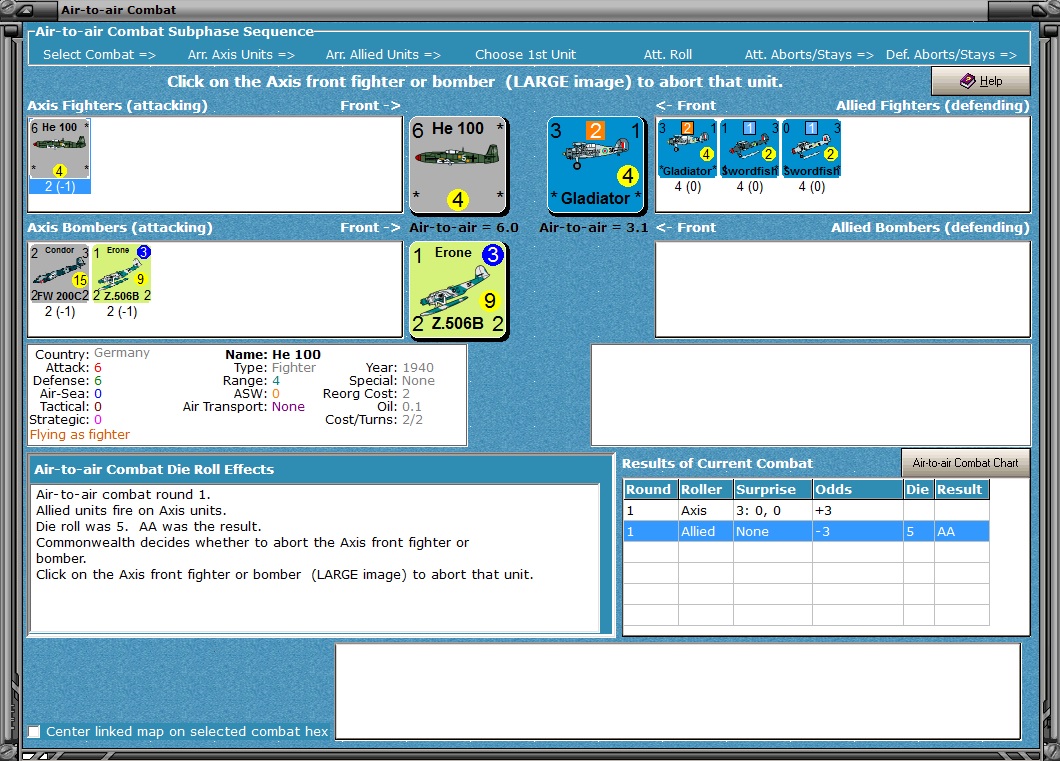Click the Arr. Axis Units subphase step
This screenshot has width=1060, height=761.
pyautogui.click(x=241, y=55)
